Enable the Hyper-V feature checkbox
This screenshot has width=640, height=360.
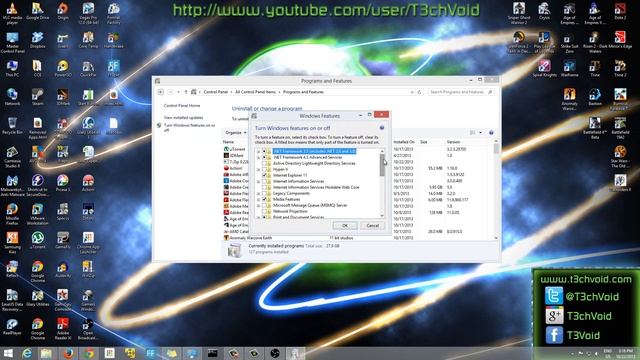264,169
